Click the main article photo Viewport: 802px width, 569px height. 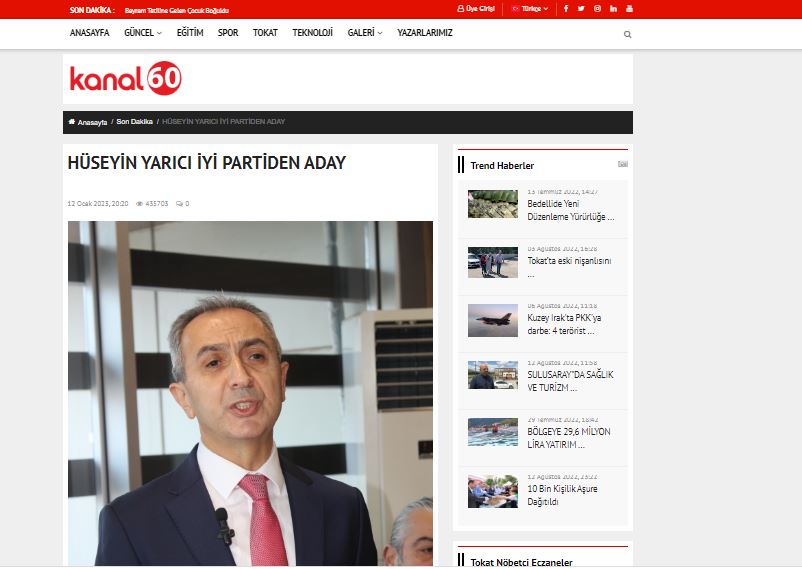tap(250, 393)
